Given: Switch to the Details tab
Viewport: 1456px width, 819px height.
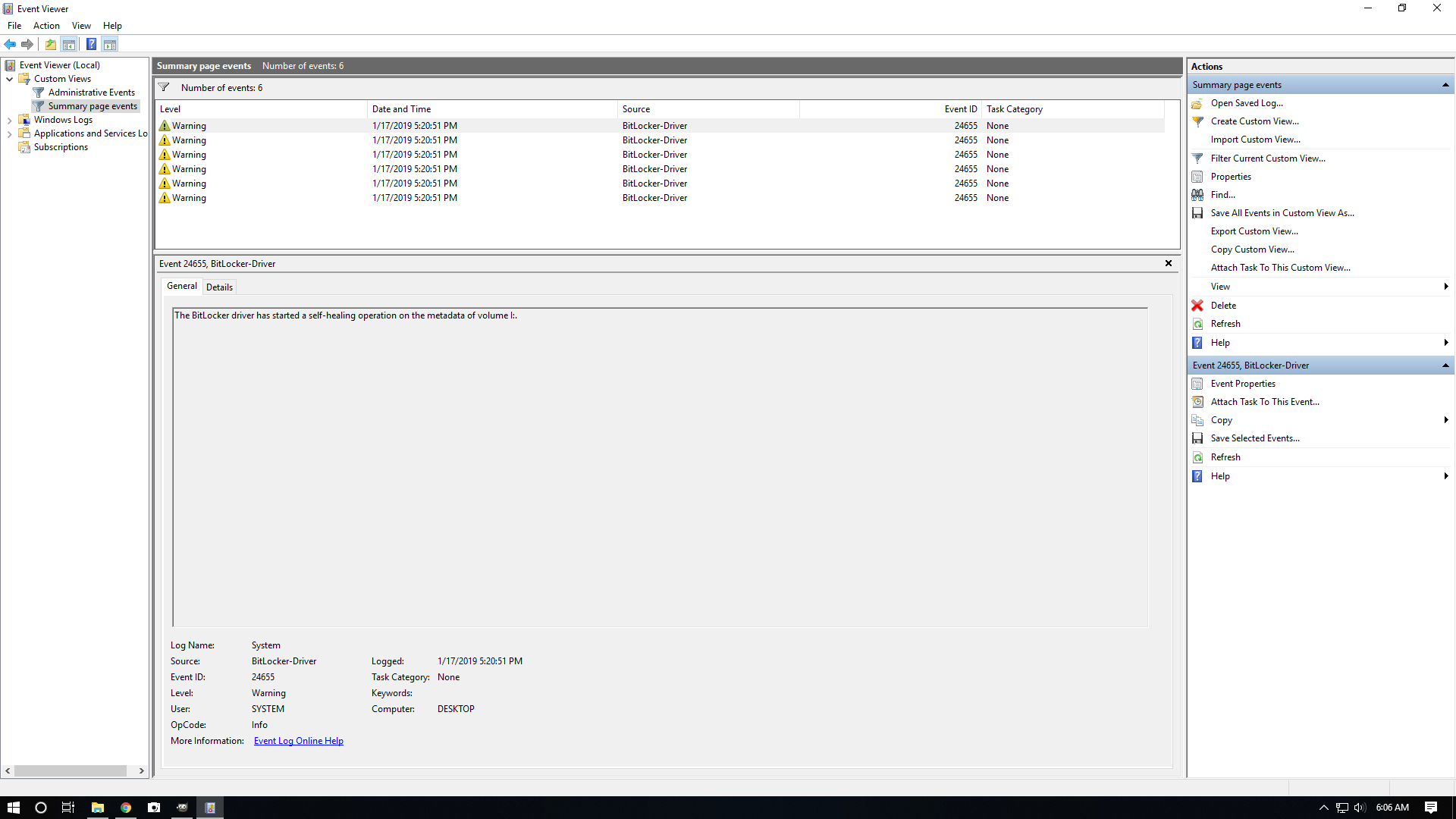Looking at the screenshot, I should pos(219,287).
